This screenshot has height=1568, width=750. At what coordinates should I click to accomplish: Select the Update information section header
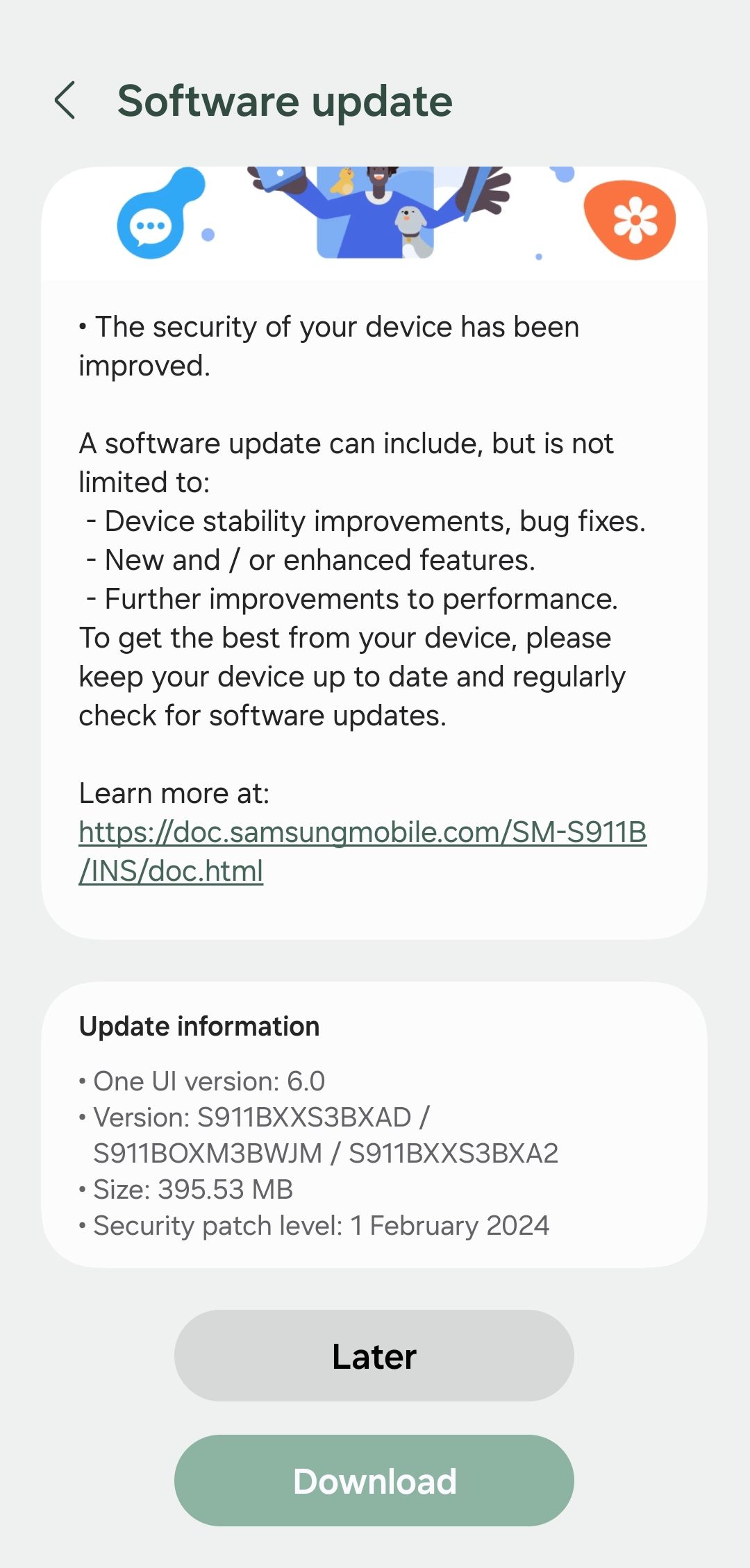(x=199, y=1026)
